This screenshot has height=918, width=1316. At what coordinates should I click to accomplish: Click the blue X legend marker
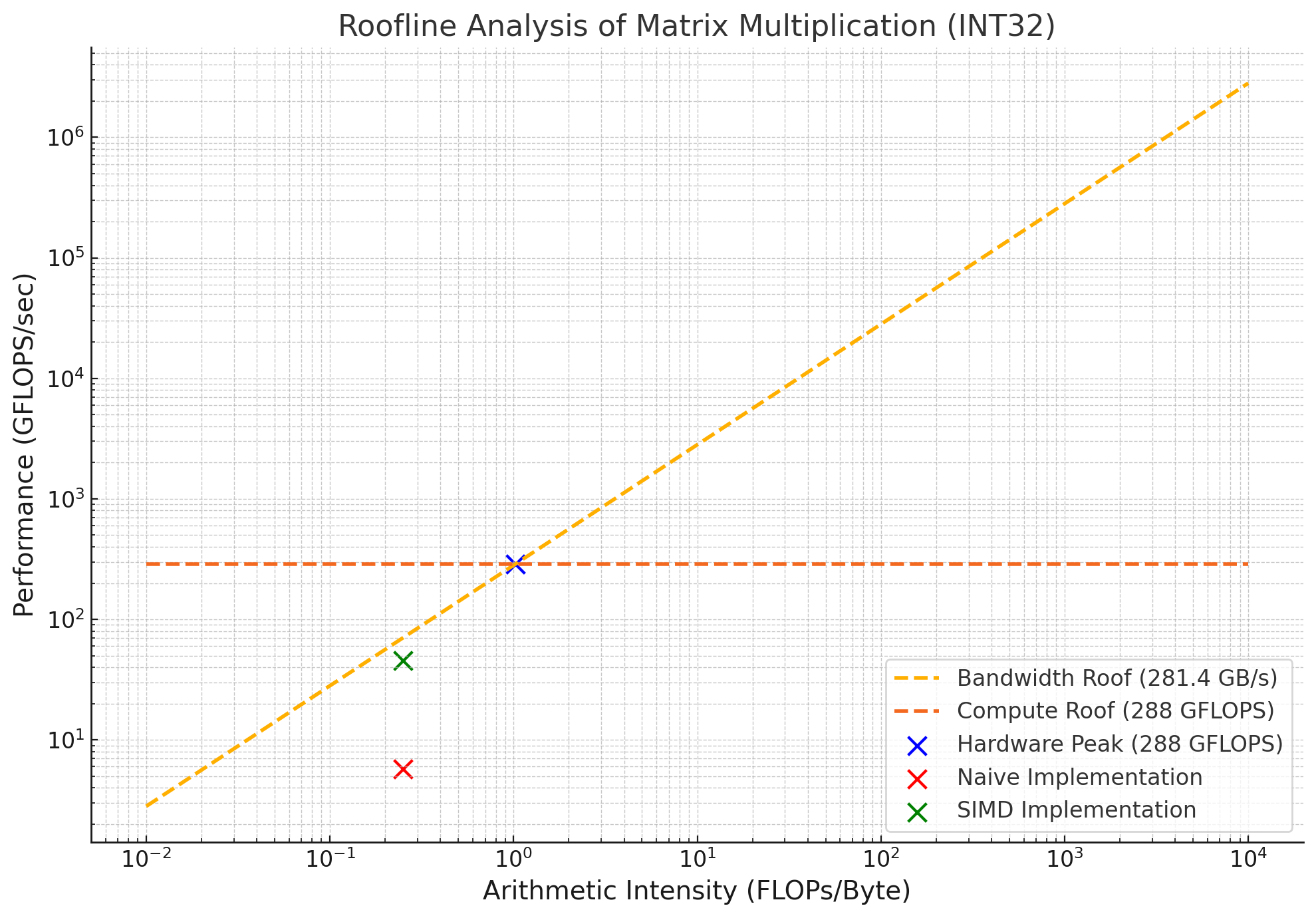pos(917,746)
